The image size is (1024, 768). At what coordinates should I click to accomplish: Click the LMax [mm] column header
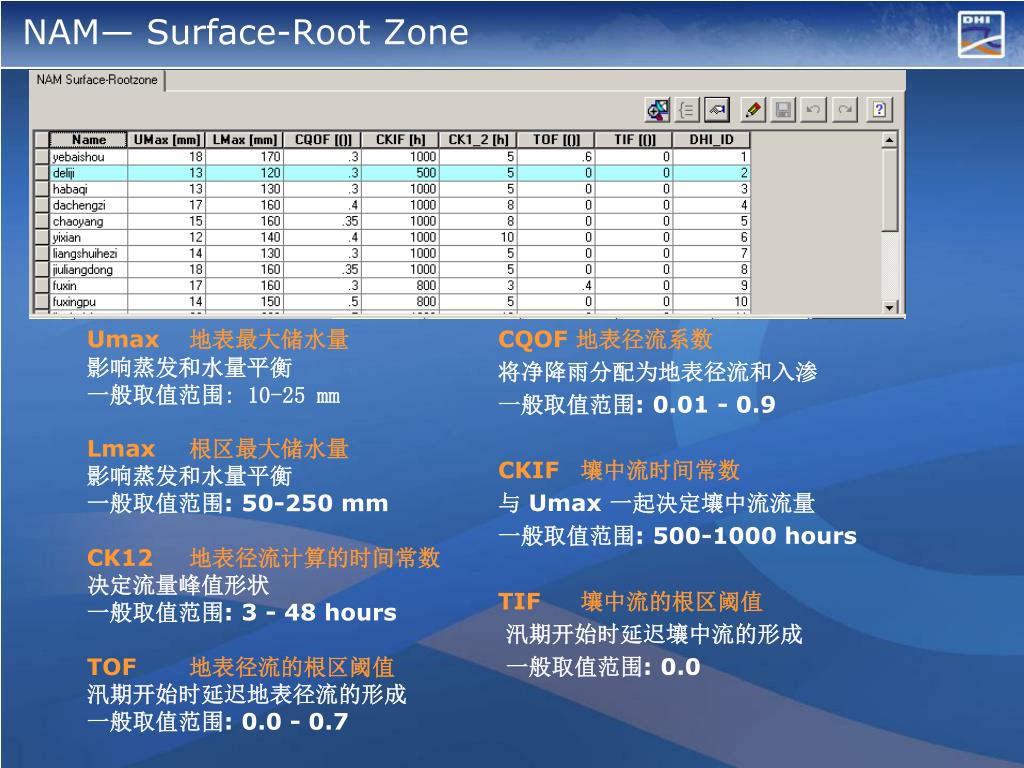pyautogui.click(x=245, y=140)
